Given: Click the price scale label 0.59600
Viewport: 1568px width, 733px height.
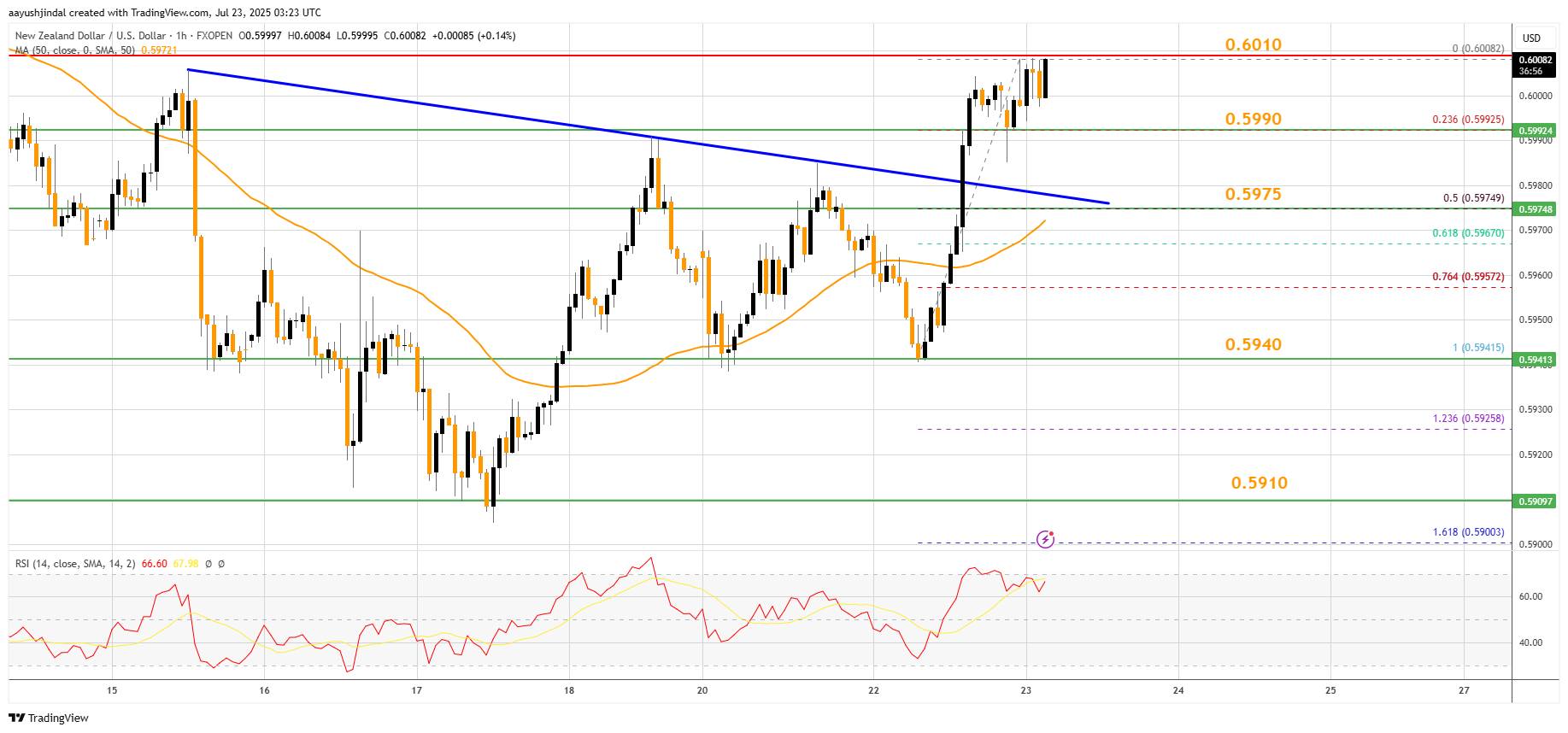Looking at the screenshot, I should click(1536, 275).
